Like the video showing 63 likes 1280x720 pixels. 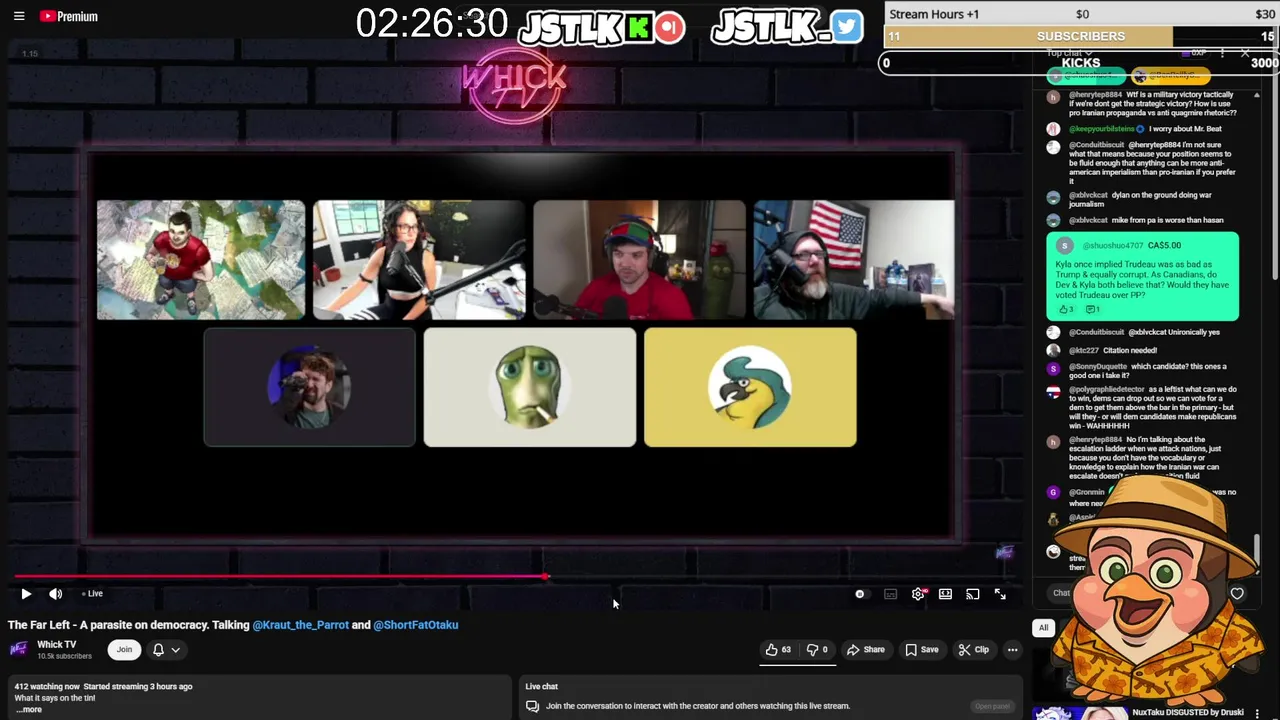[x=778, y=650]
